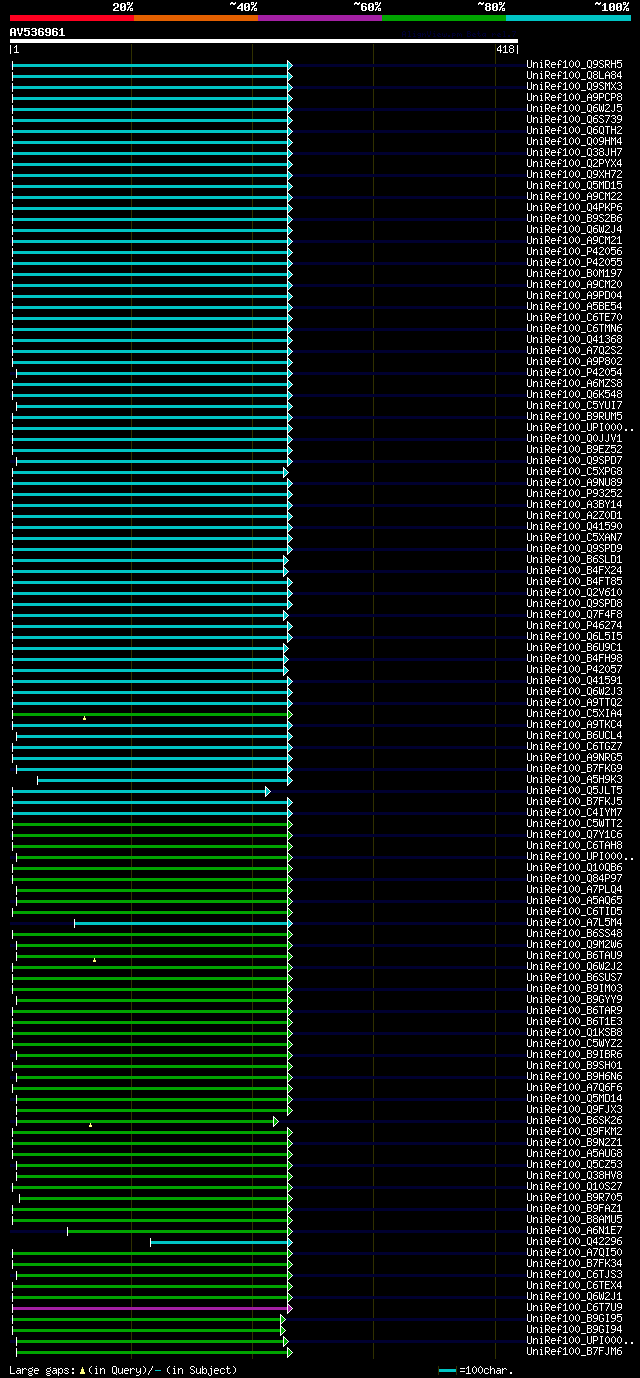640x1378 pixels.
Task: Click the yellow query gap marker in row B6SK26
Action: tap(90, 1124)
